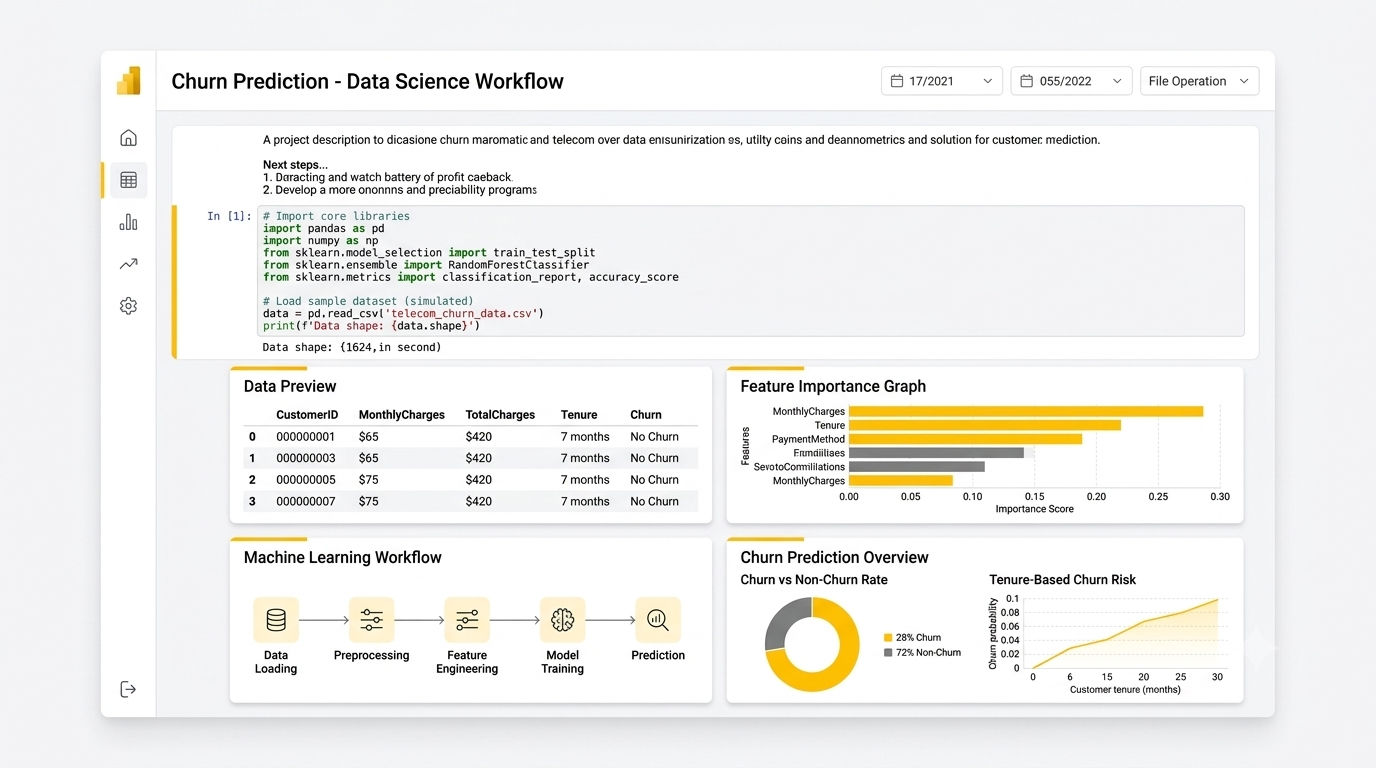Screen dimensions: 1376x768
Task: Open the bar chart reports icon
Action: pyautogui.click(x=128, y=222)
